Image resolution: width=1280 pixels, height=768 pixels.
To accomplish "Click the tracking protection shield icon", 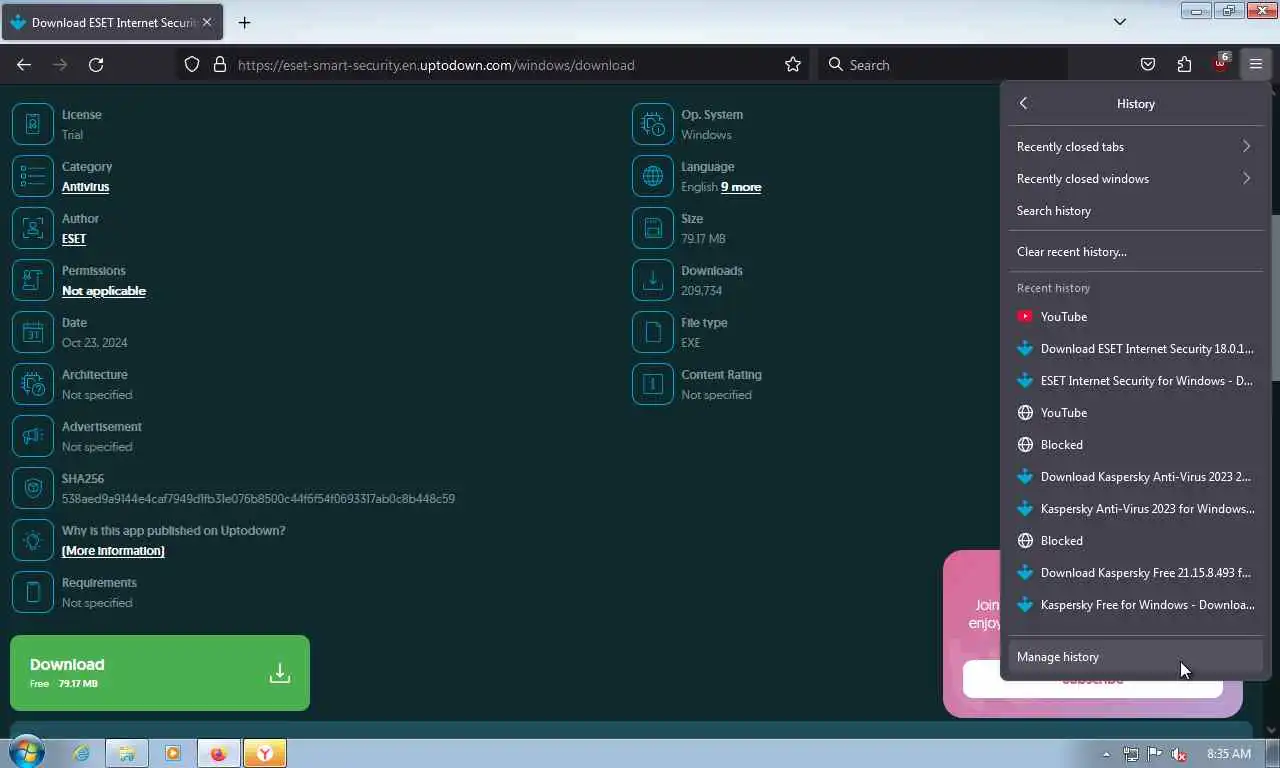I will [192, 65].
